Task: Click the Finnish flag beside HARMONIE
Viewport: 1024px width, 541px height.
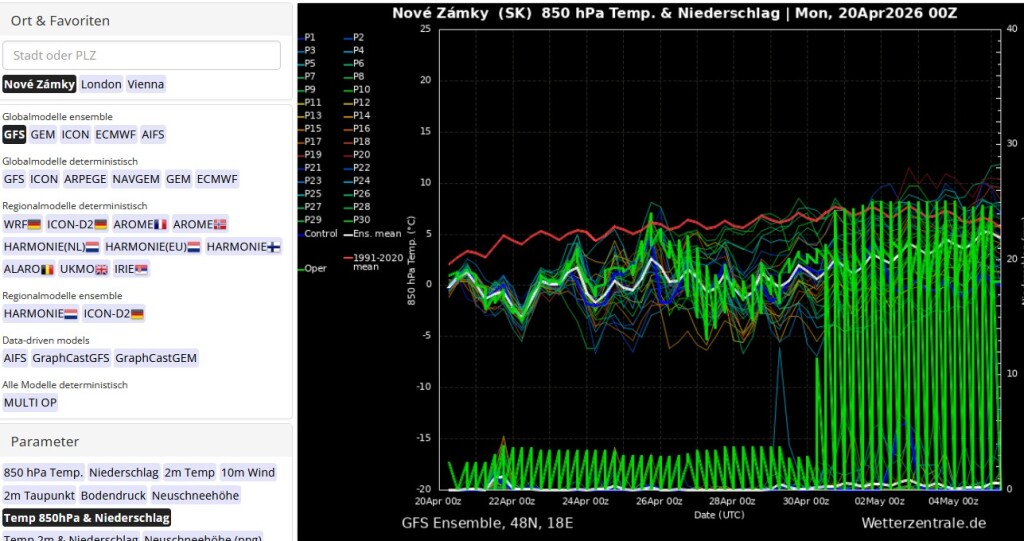Action: click(x=274, y=247)
